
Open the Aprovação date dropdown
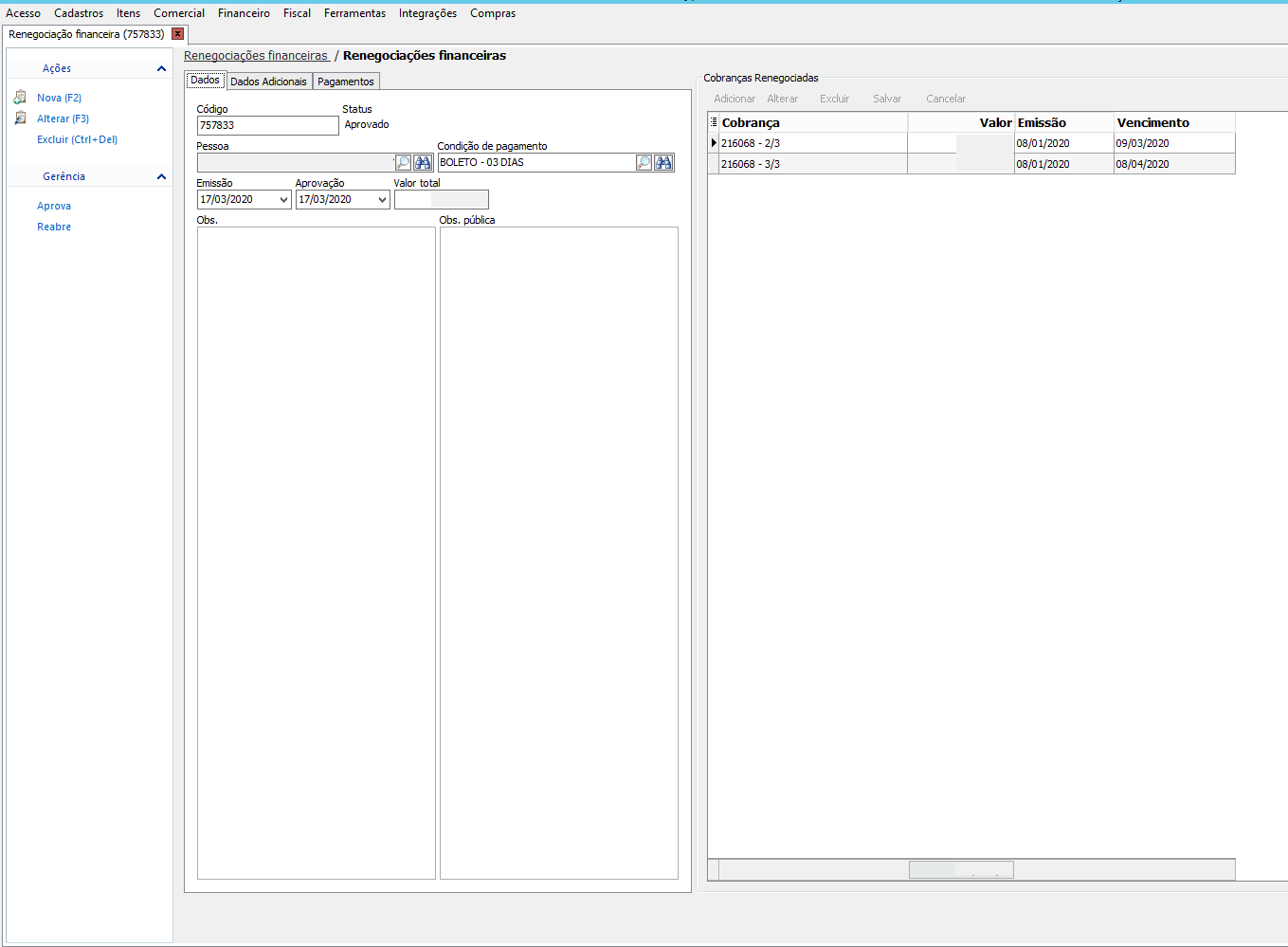pos(382,200)
